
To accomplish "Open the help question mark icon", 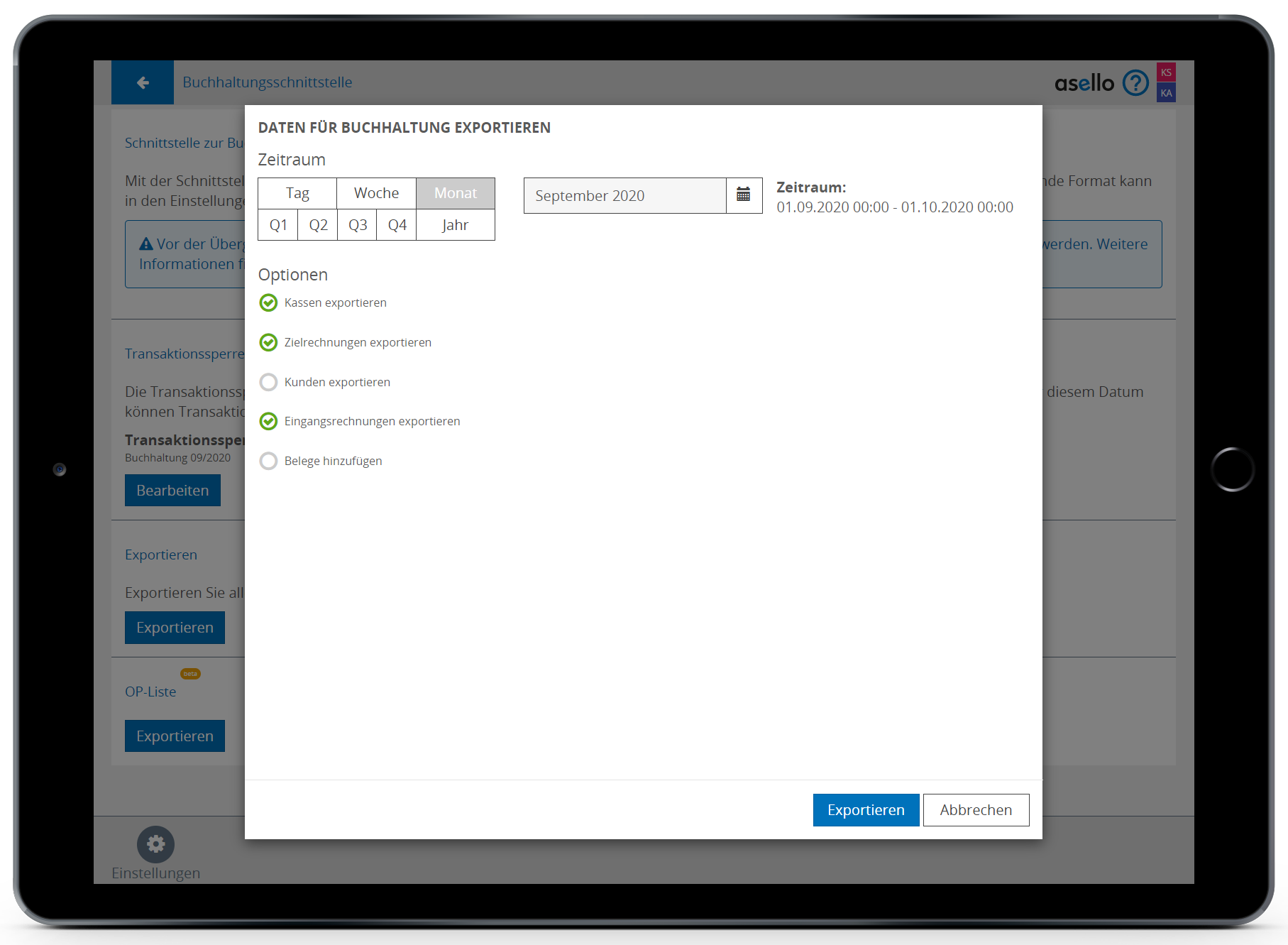I will point(1135,83).
